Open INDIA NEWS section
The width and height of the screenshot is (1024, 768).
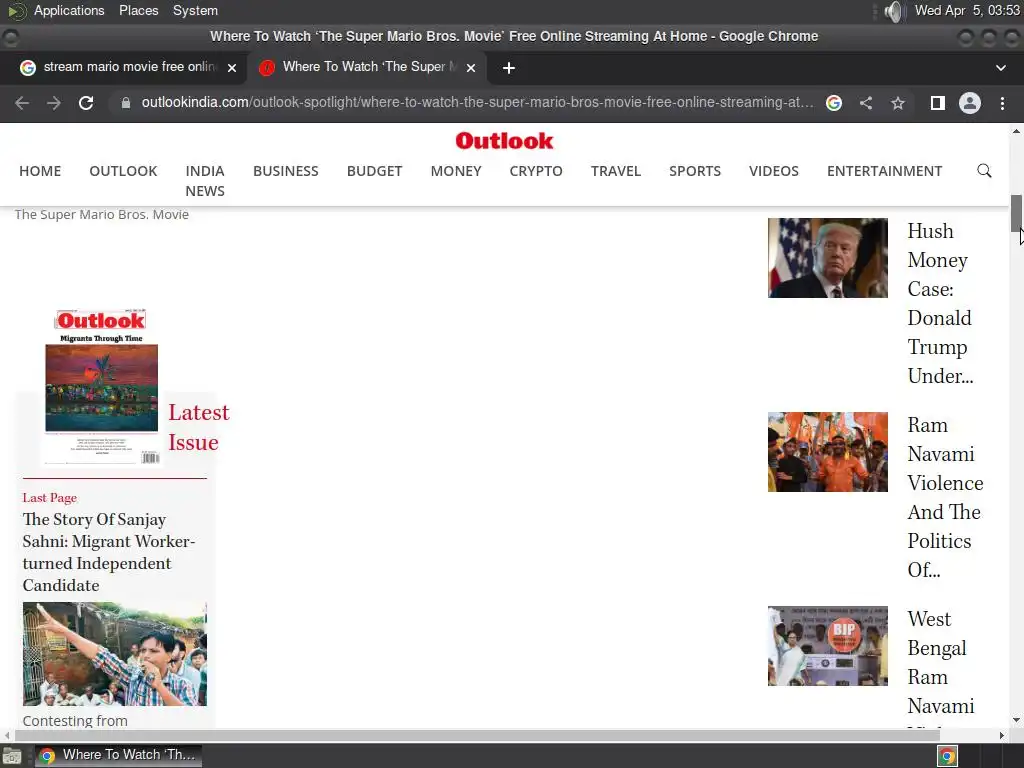pos(205,181)
